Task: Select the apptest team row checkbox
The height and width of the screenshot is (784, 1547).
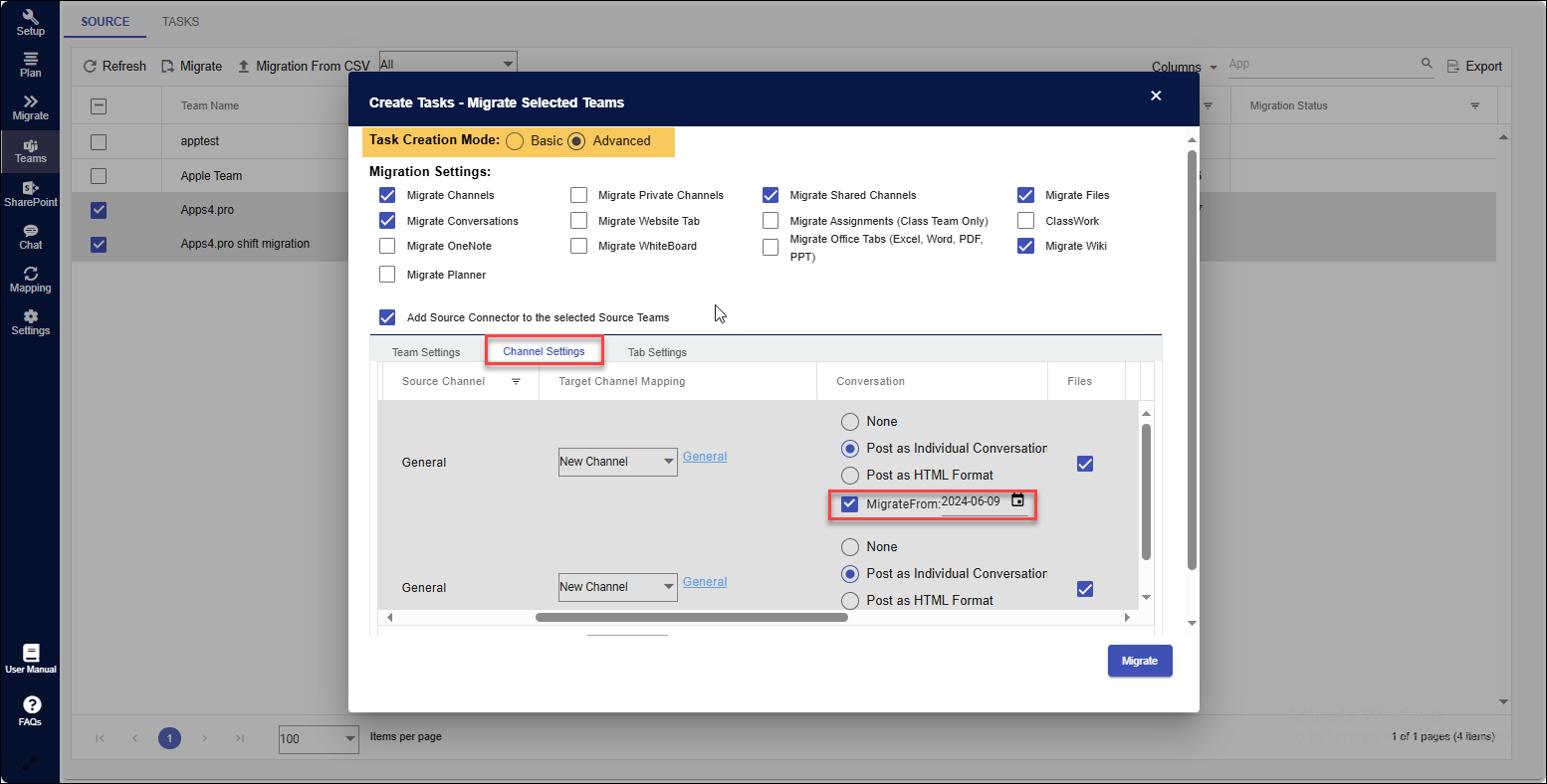Action: tap(99, 142)
